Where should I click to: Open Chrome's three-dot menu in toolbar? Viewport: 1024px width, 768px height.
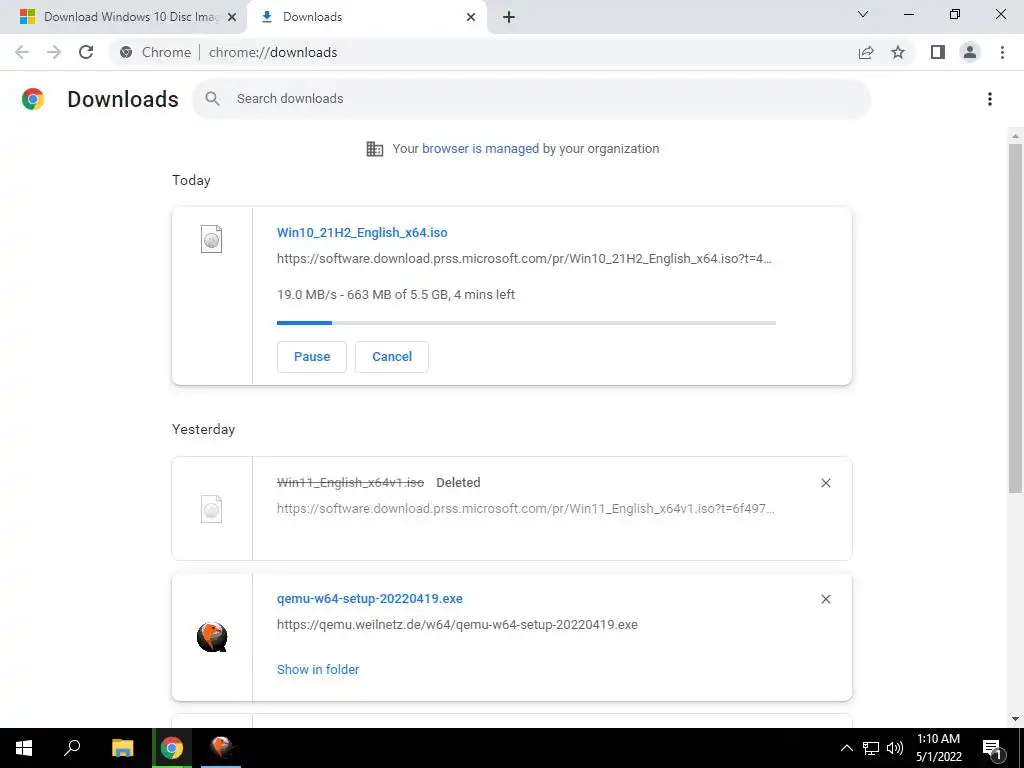(1002, 52)
